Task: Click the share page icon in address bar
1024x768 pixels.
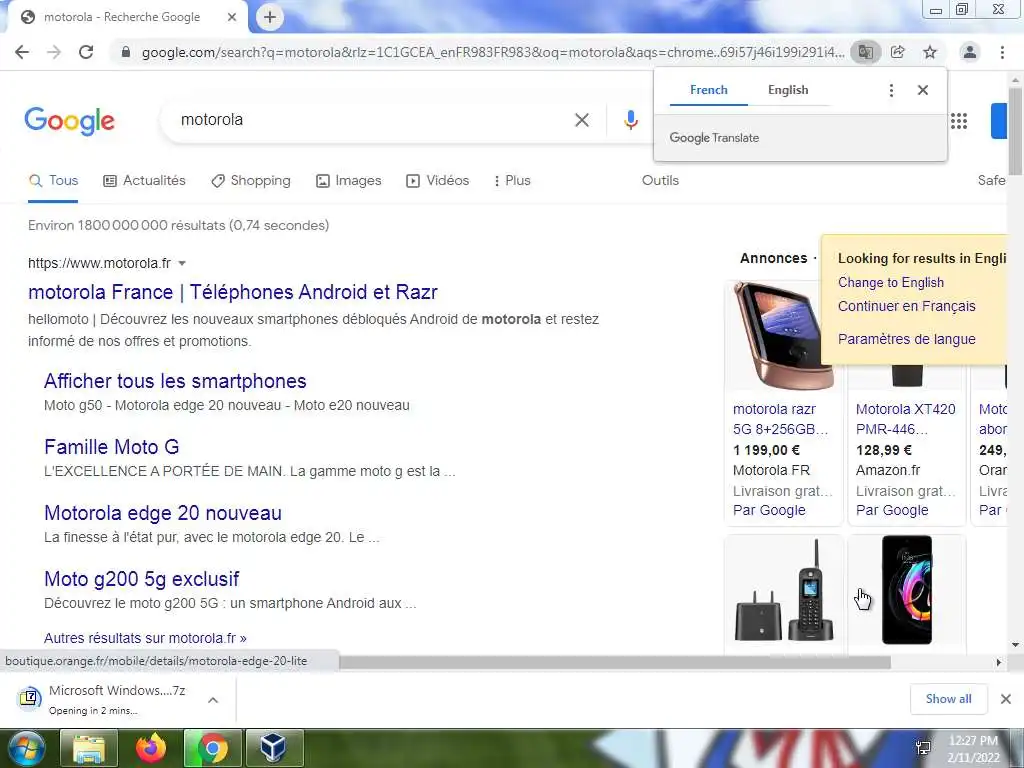Action: pos(898,52)
